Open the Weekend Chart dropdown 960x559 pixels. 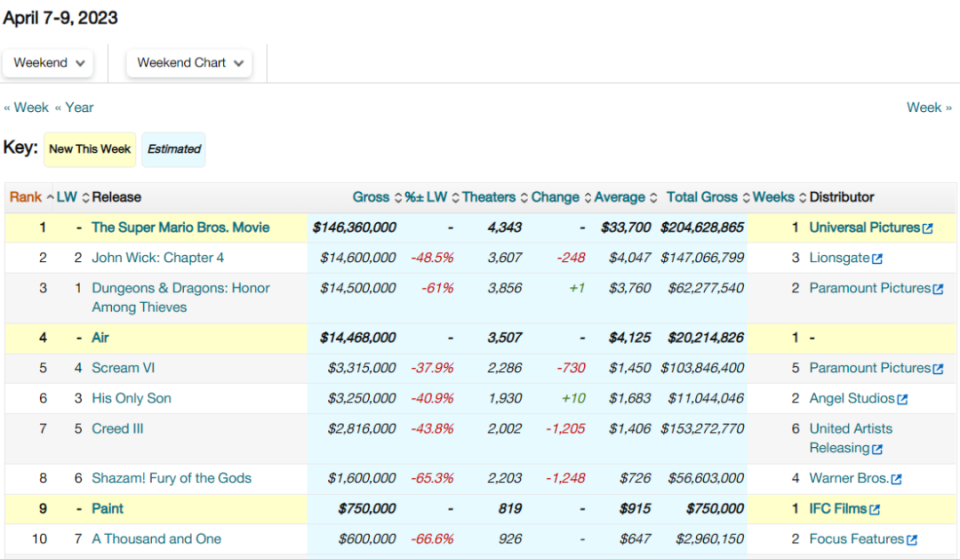[189, 63]
